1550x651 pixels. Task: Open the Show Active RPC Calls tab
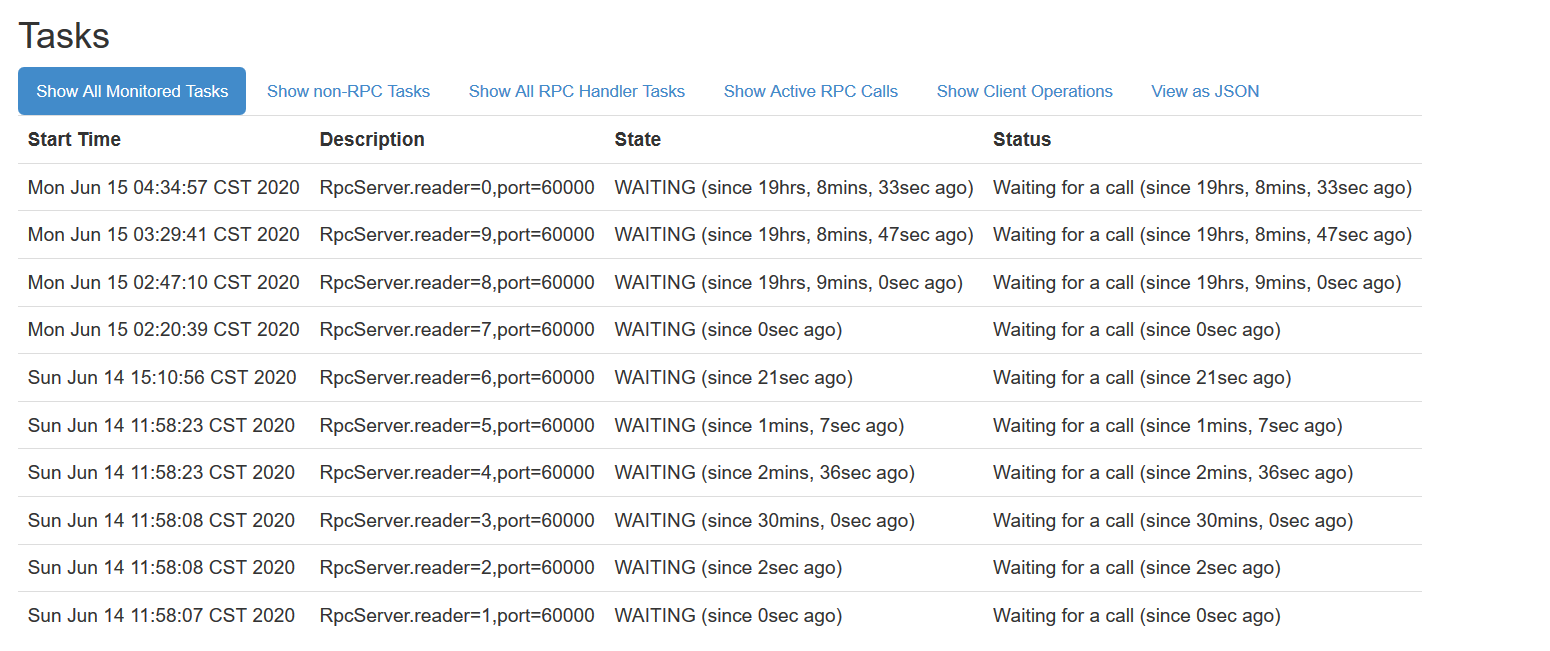point(810,91)
